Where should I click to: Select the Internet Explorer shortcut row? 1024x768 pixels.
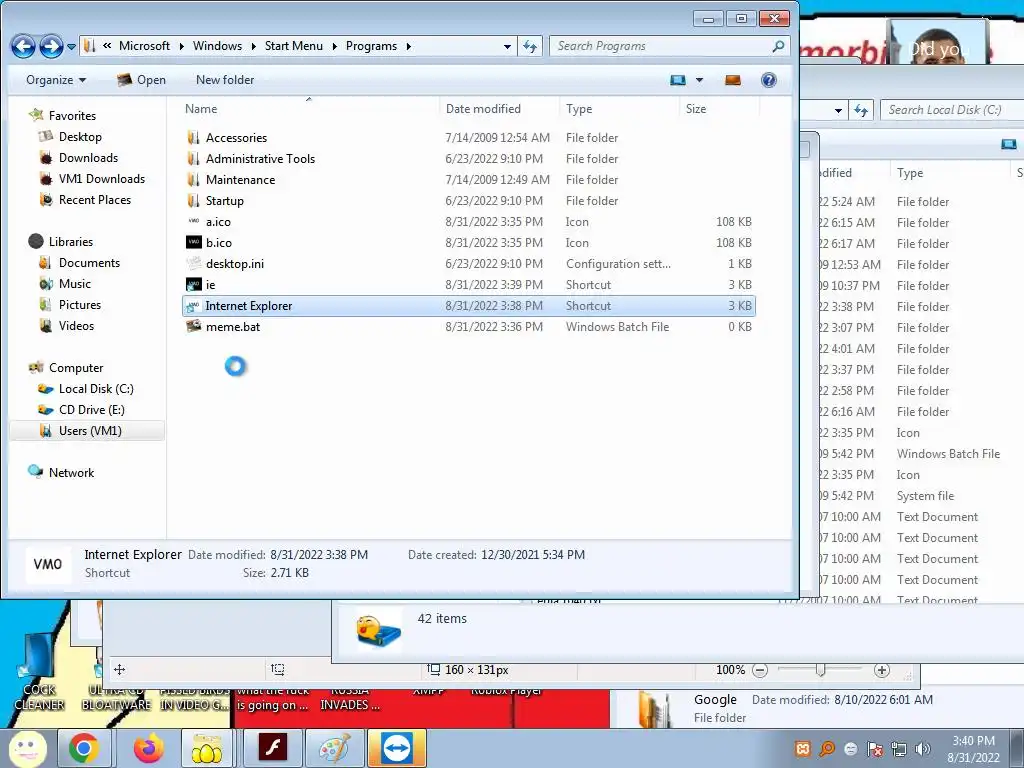tap(468, 306)
